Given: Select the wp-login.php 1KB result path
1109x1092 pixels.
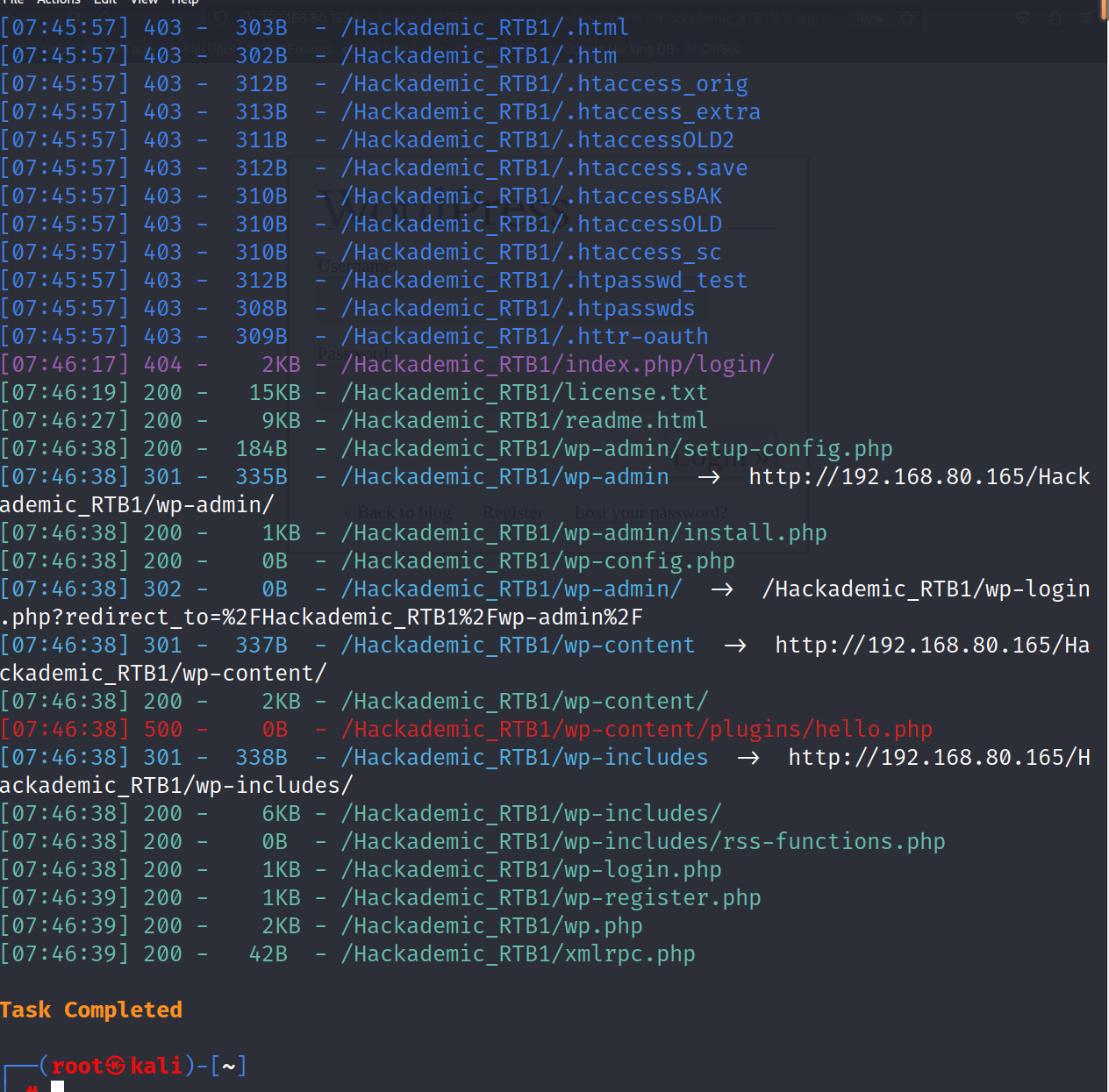Looking at the screenshot, I should pyautogui.click(x=531, y=869).
